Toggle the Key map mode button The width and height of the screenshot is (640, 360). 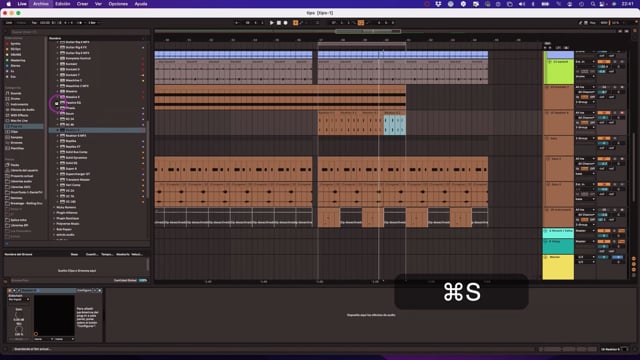[593, 23]
